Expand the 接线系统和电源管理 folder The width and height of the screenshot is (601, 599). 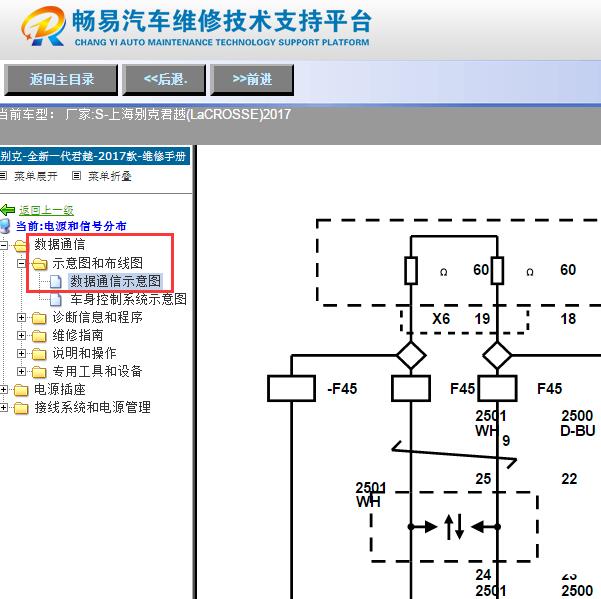tap(3, 407)
